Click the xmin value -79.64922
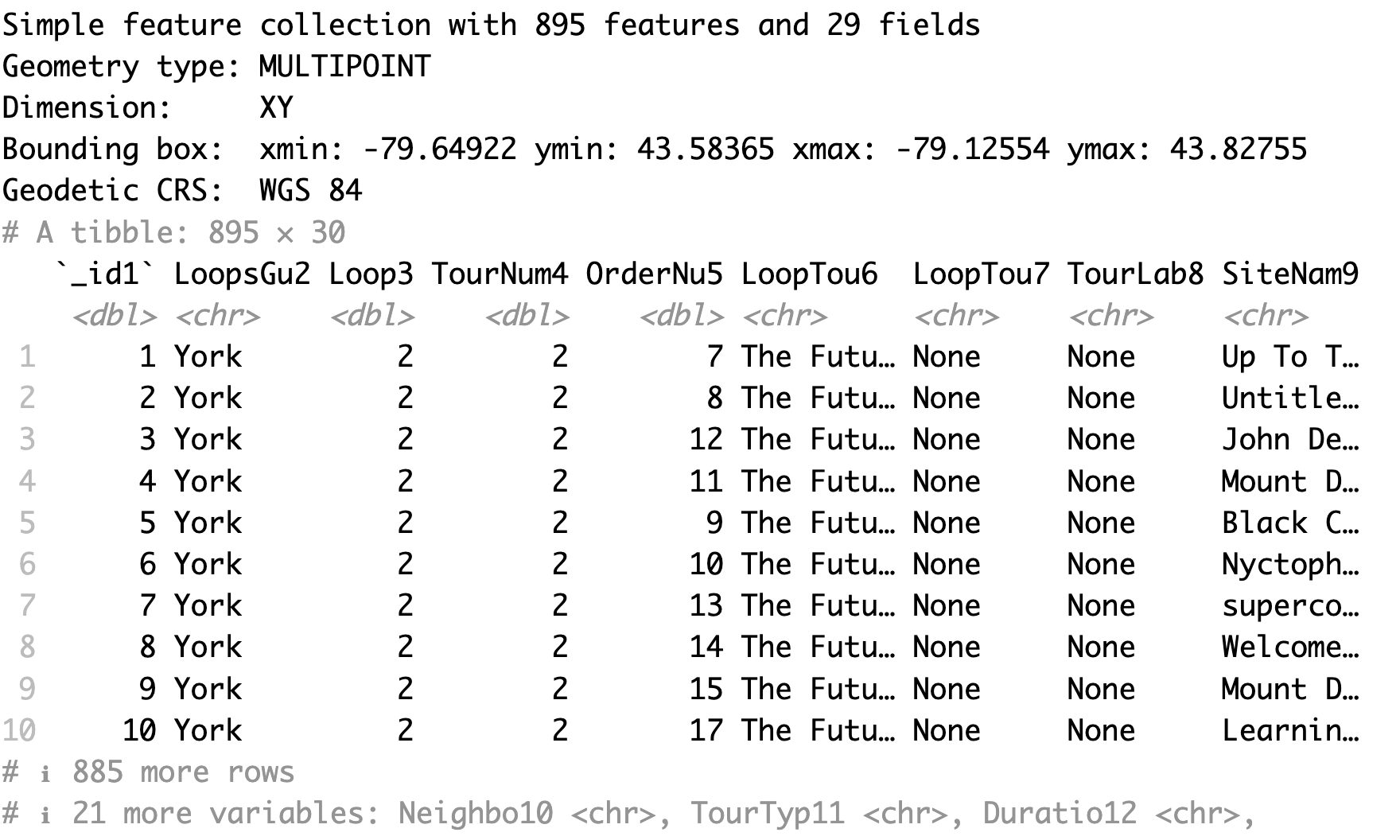Screen dimensions: 1400x840 click(x=440, y=150)
